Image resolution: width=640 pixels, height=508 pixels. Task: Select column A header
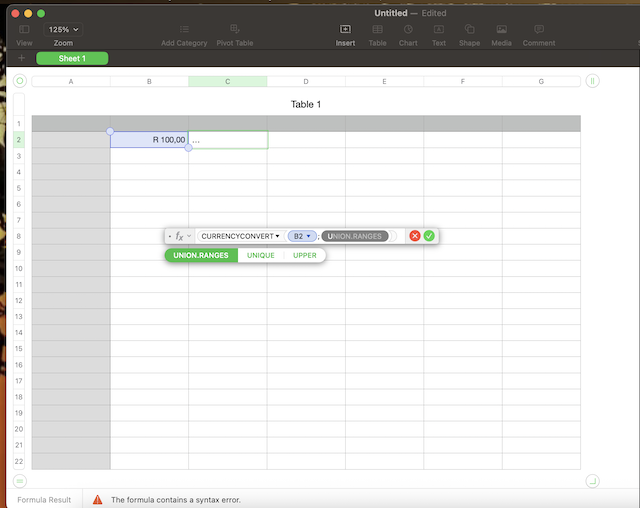coord(71,82)
